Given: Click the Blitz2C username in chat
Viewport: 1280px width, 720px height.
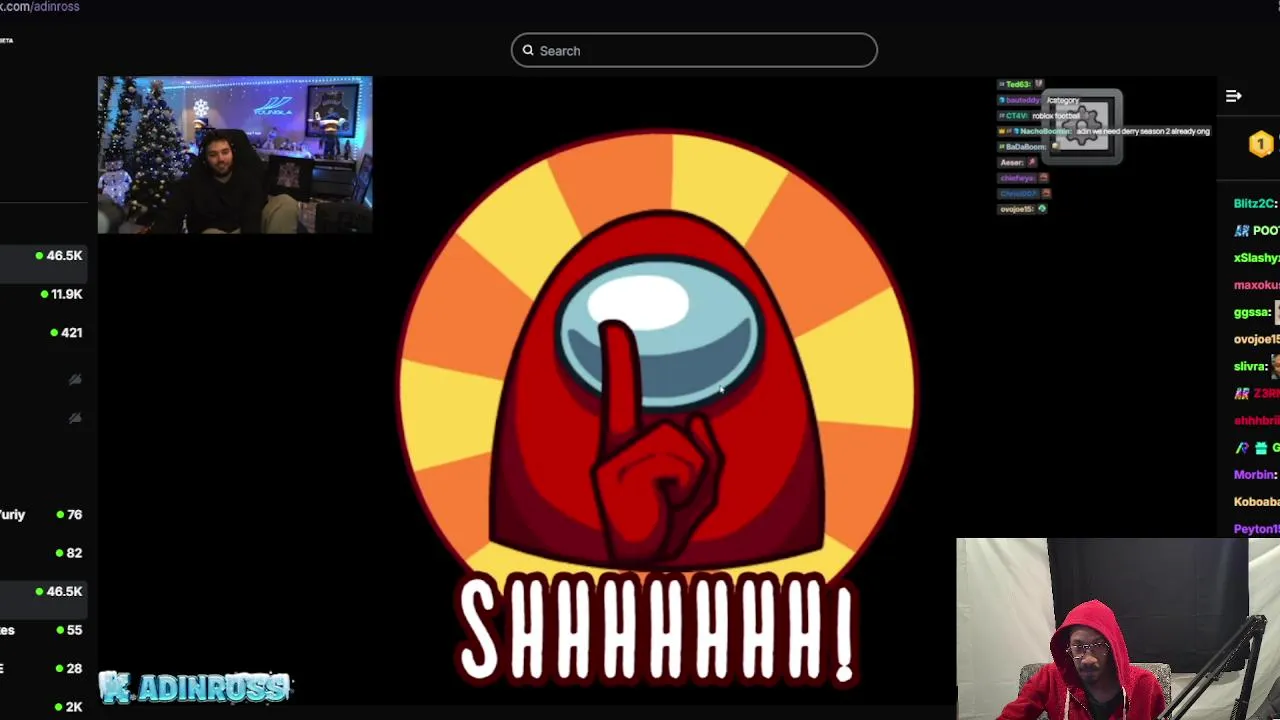Looking at the screenshot, I should pos(1254,203).
